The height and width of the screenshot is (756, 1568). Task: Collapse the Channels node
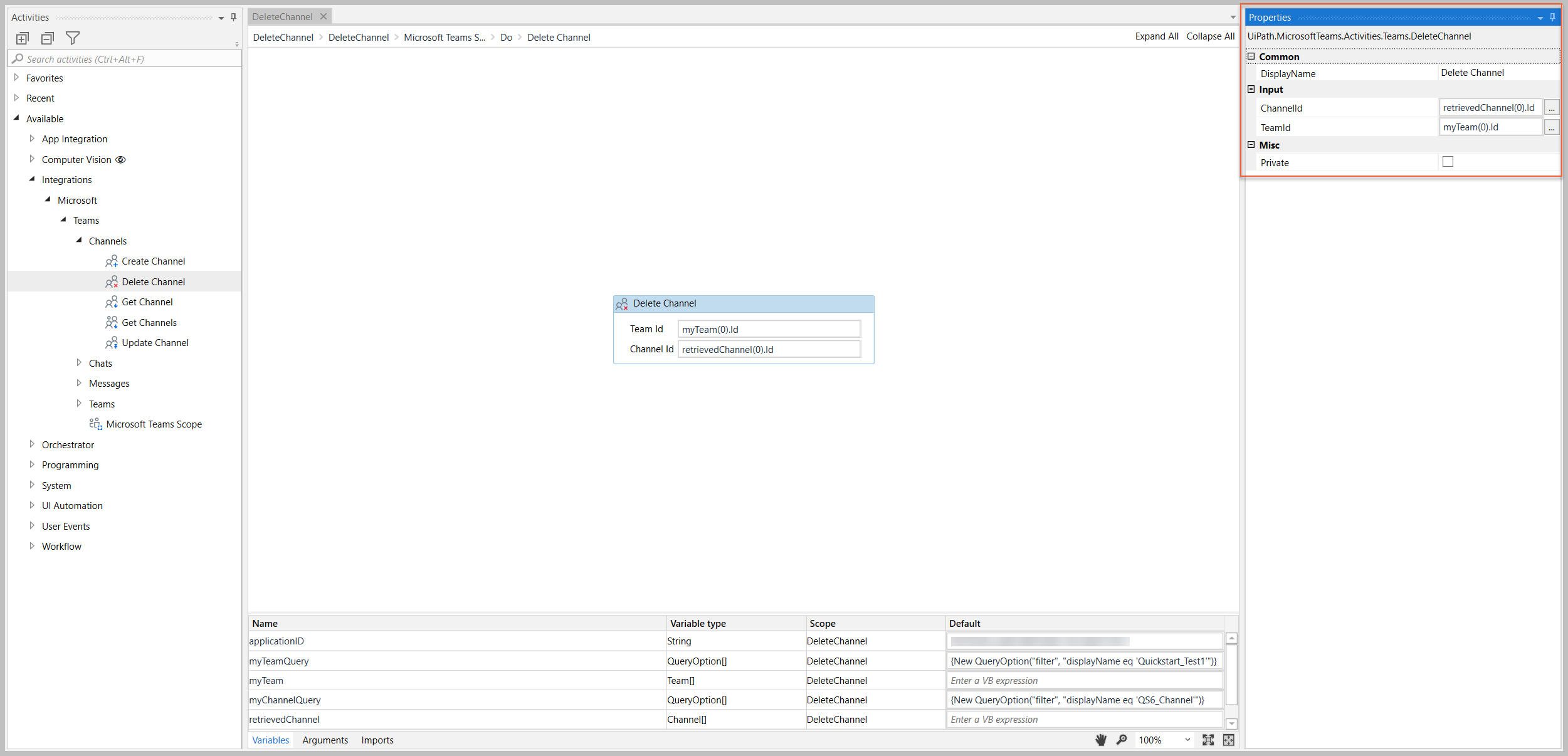tap(80, 240)
